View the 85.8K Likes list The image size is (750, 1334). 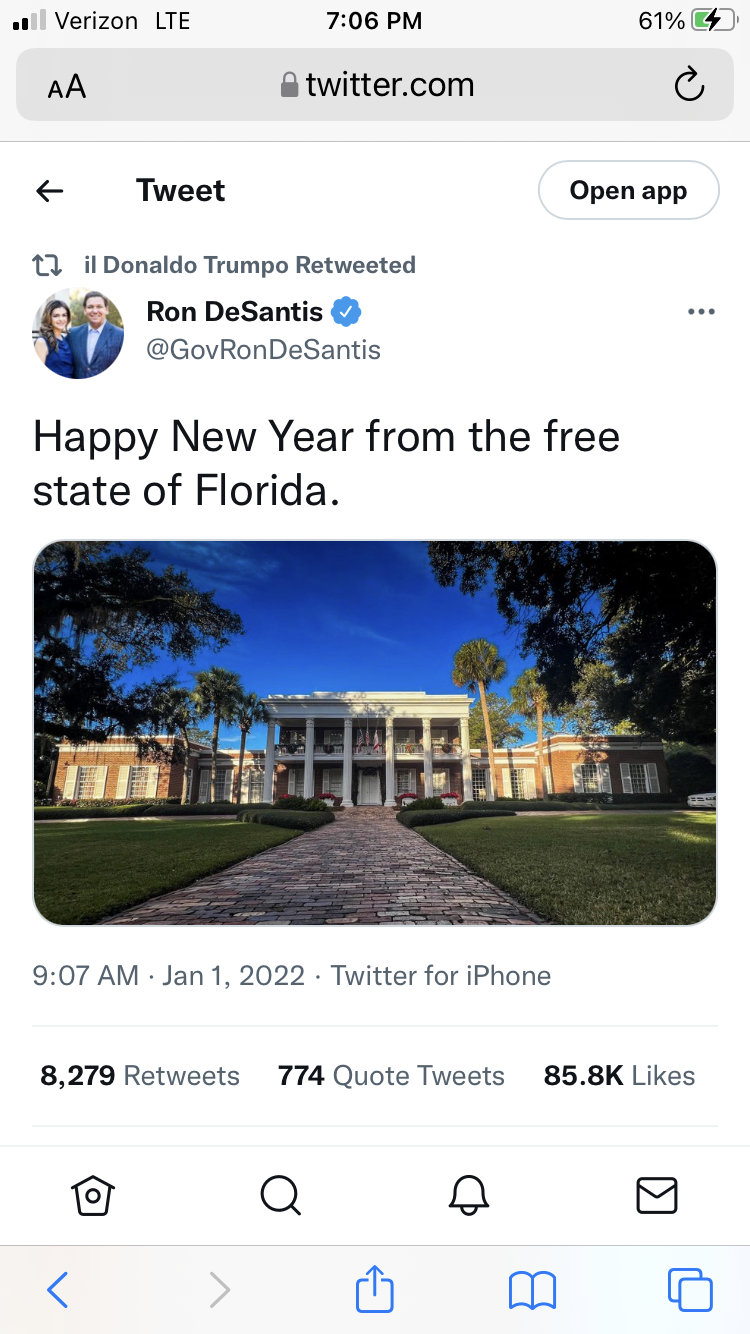(619, 1076)
